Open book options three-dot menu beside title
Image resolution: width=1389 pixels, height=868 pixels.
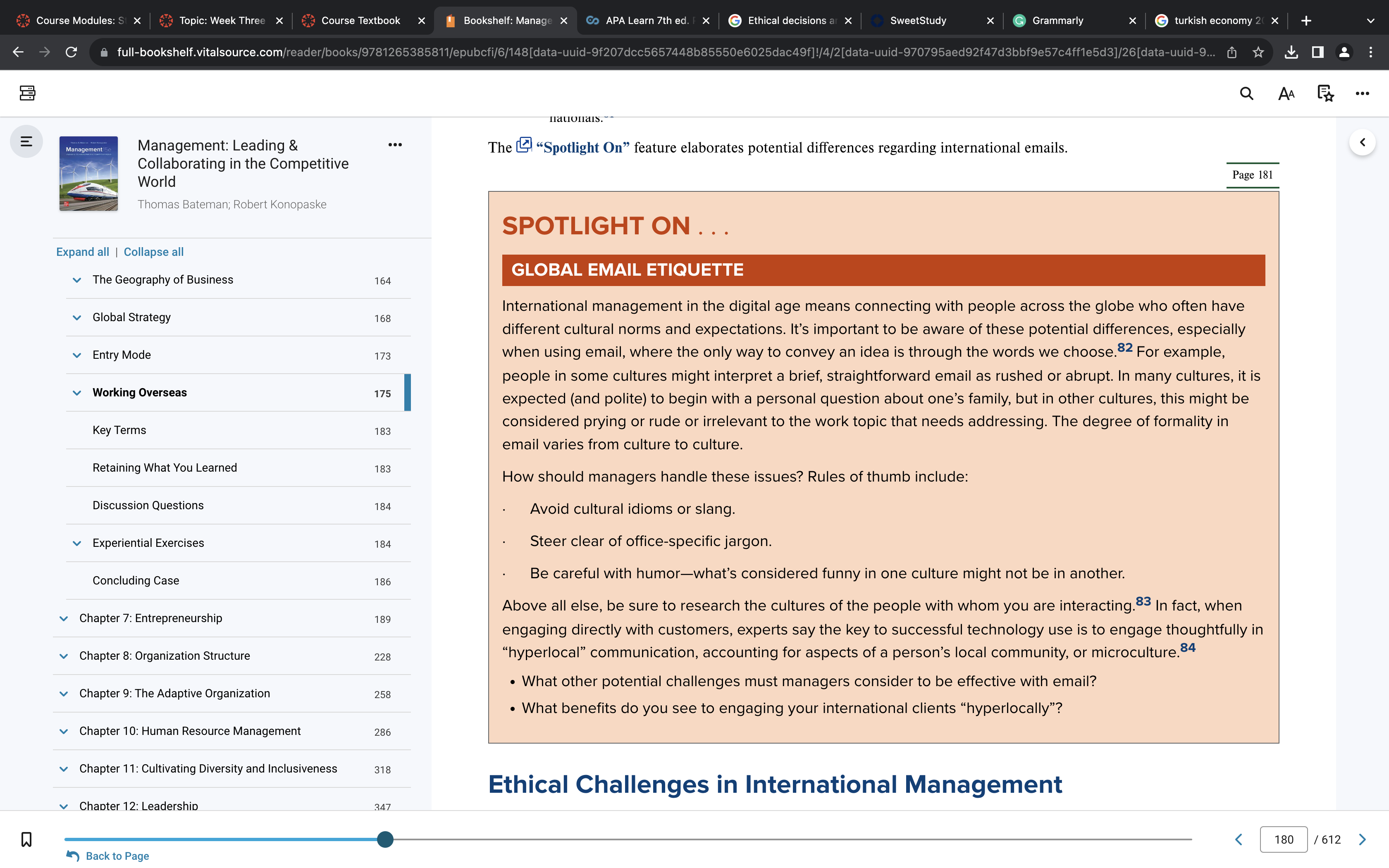coord(395,145)
